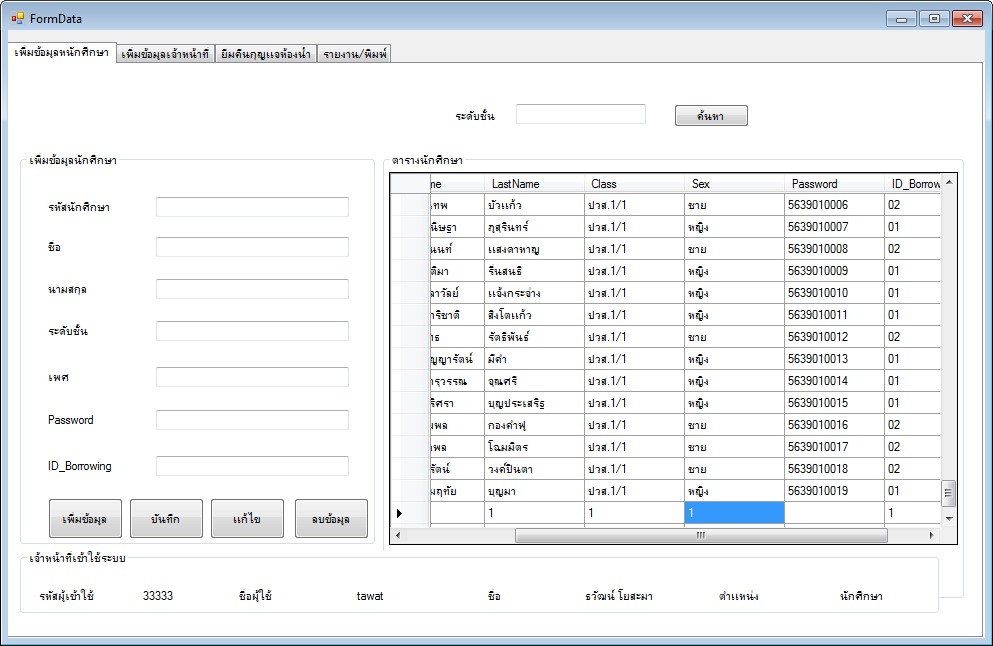Open the ยืมคืนกุญแจห้องน้ำ tab

point(265,54)
